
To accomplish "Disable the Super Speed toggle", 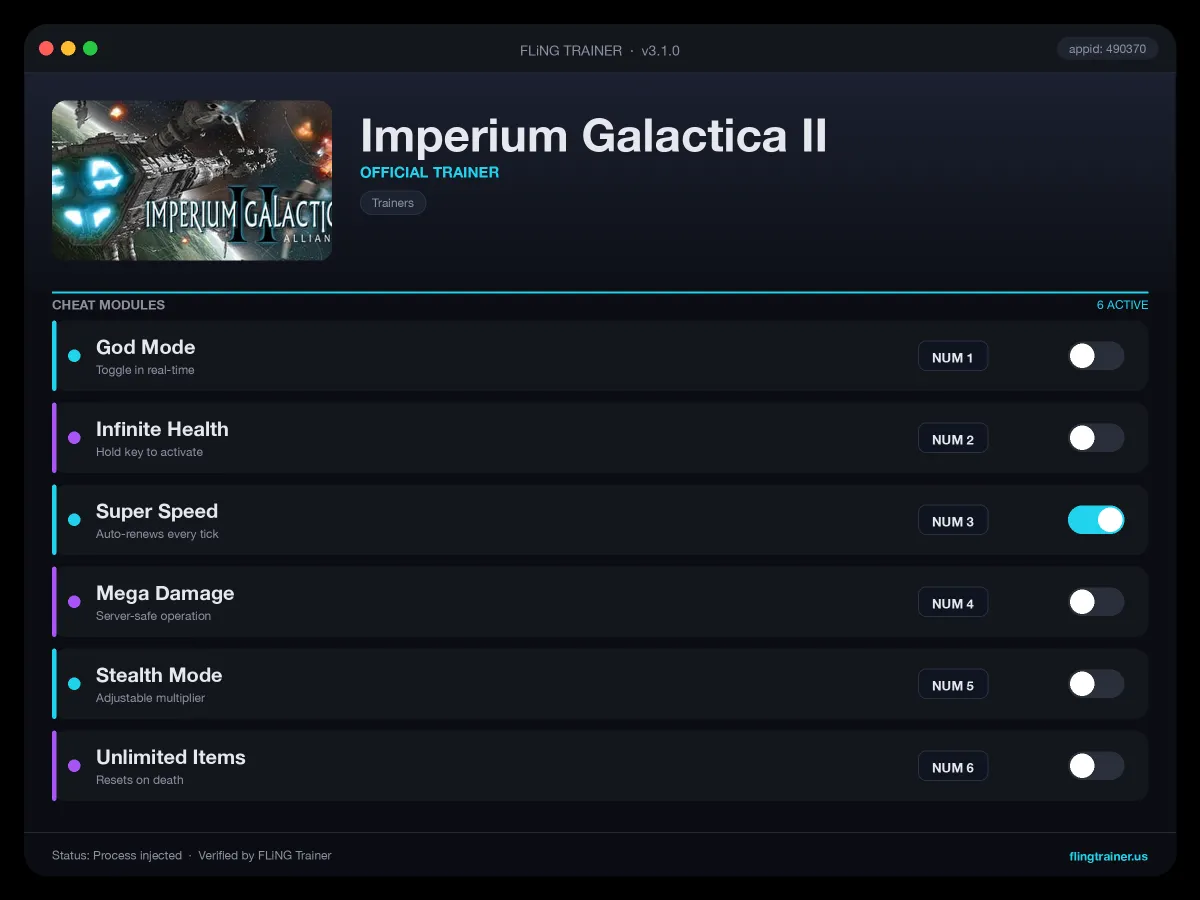I will tap(1096, 520).
